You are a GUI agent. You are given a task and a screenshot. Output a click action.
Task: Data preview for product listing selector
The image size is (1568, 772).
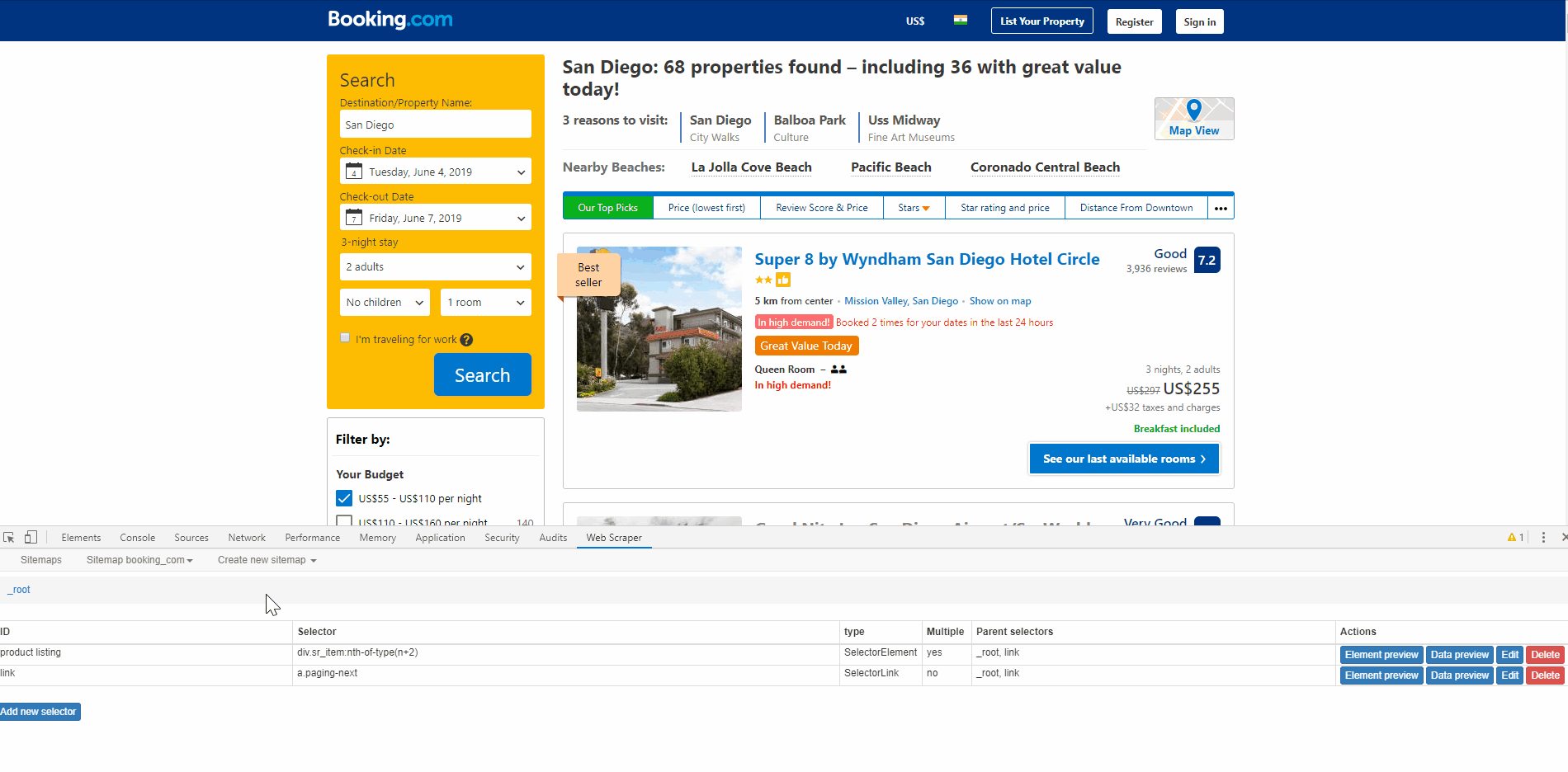[1460, 655]
